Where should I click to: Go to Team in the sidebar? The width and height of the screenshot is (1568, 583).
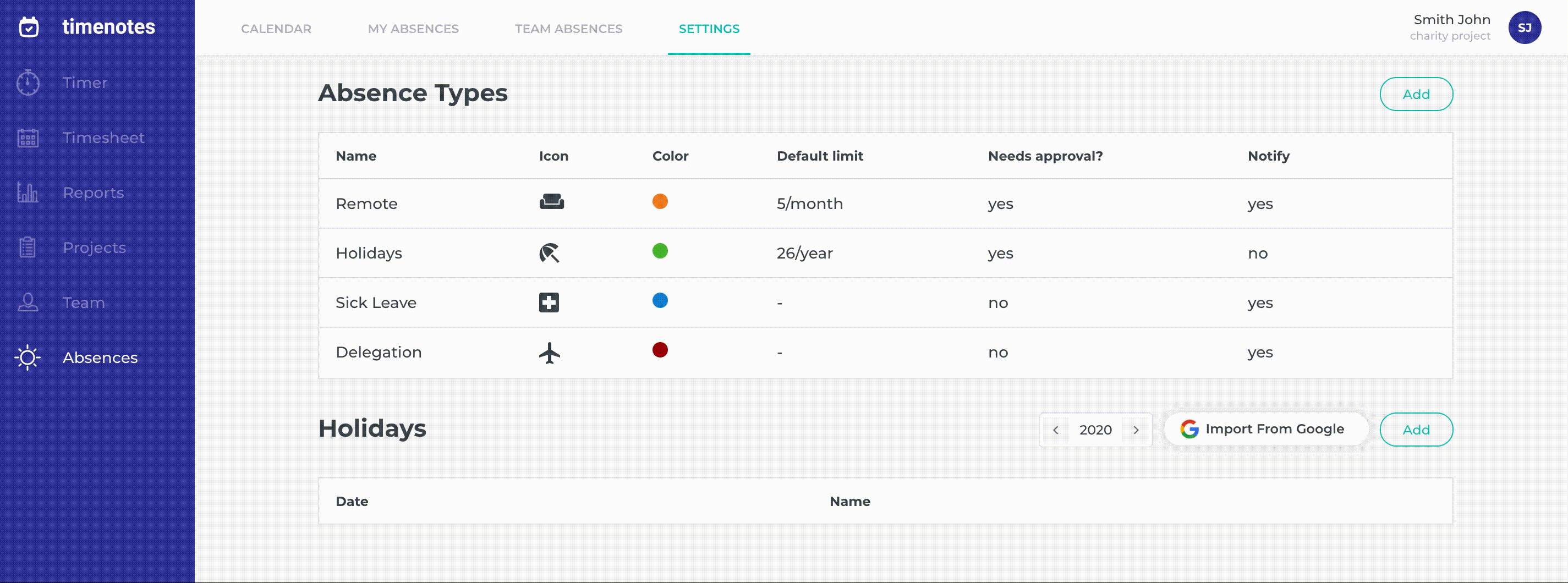[84, 302]
